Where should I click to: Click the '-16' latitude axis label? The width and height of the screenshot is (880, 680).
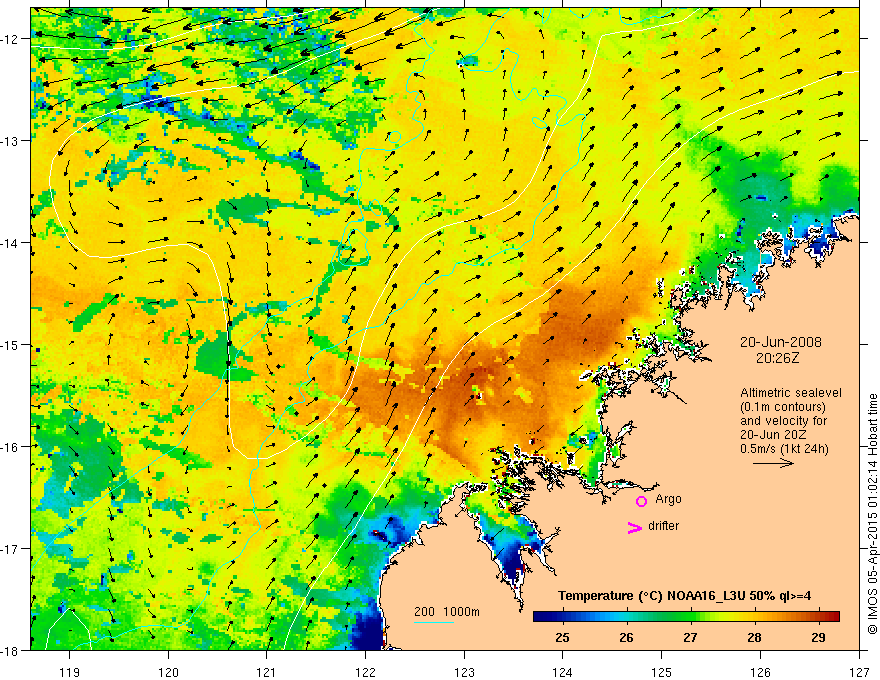(x=11, y=447)
